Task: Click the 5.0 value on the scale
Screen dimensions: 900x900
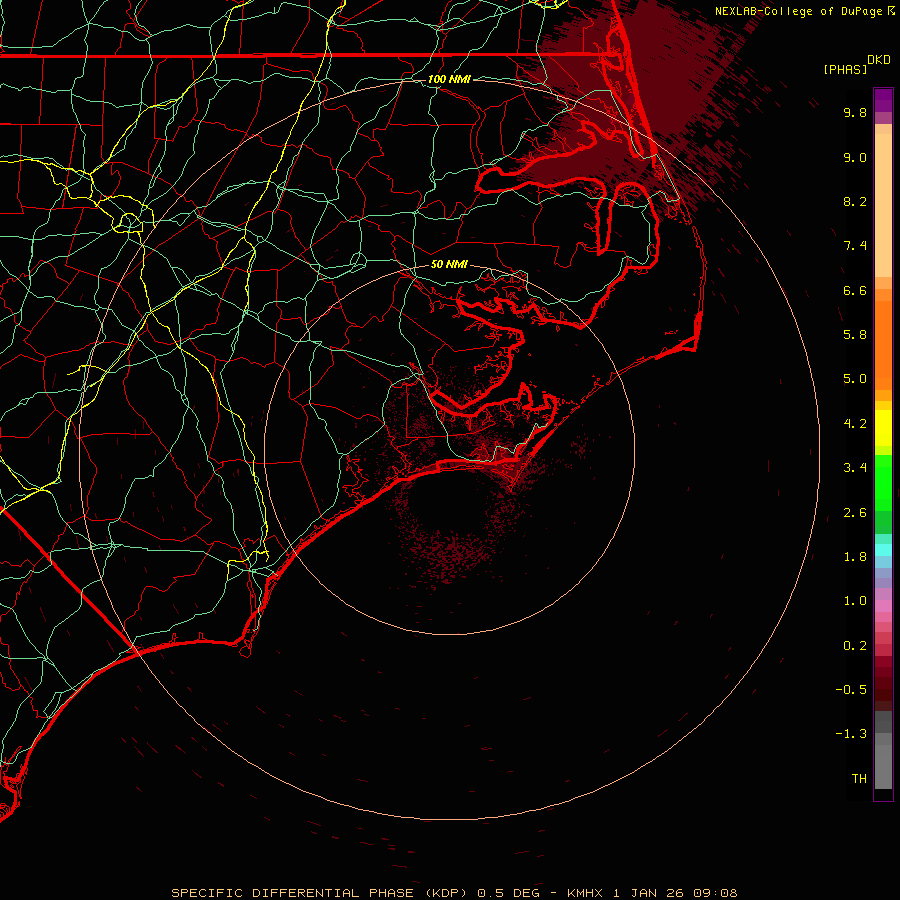Action: pos(855,379)
